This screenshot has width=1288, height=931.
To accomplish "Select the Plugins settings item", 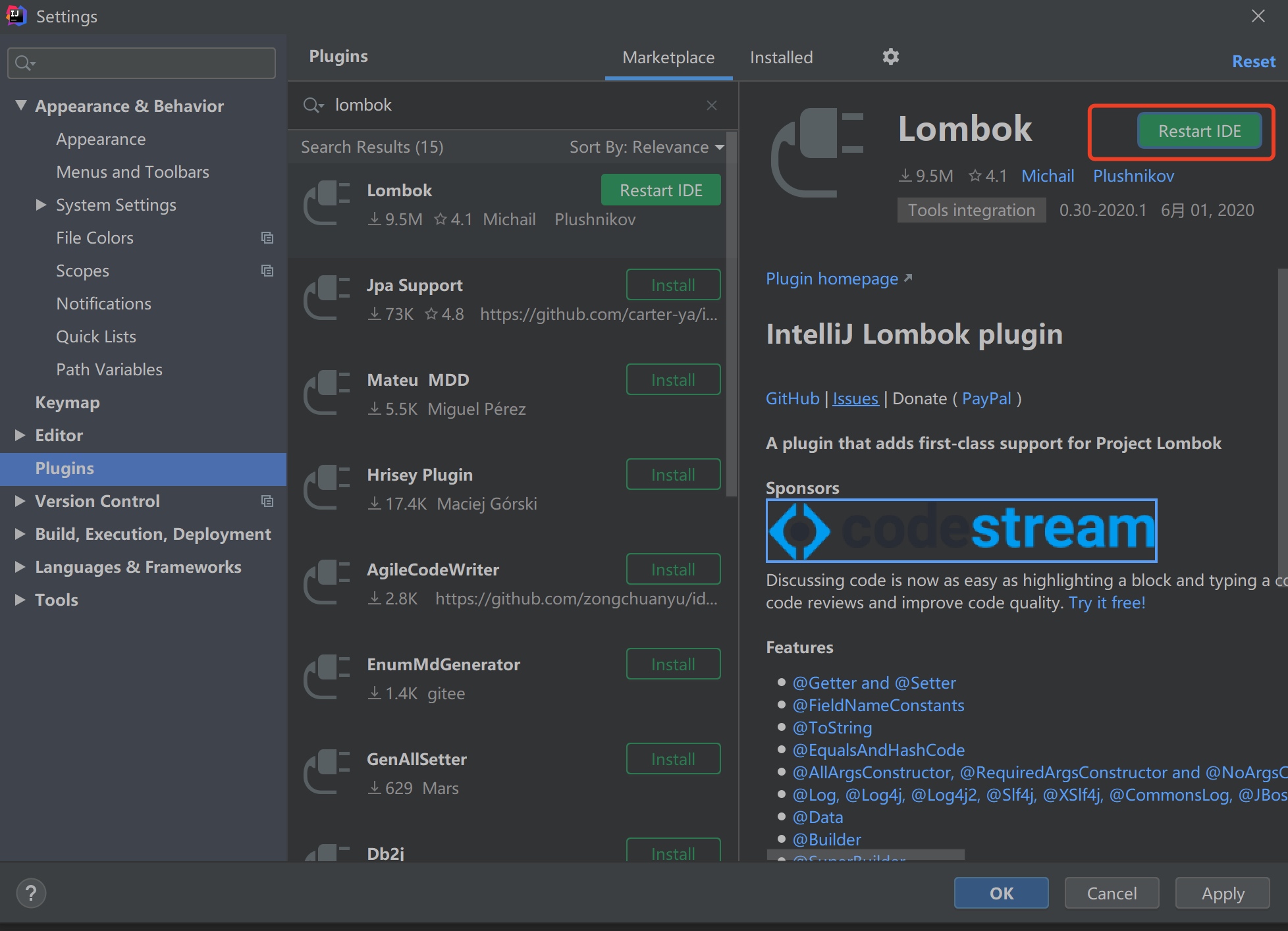I will point(143,469).
